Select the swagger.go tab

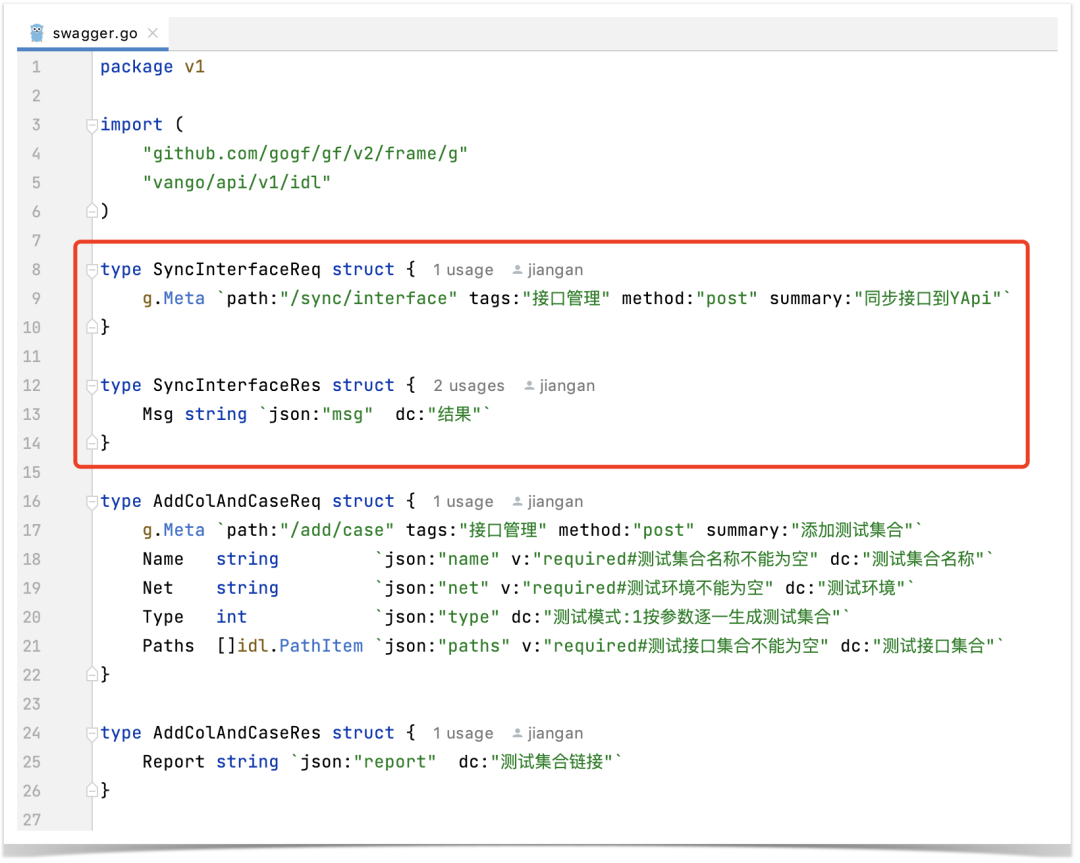pyautogui.click(x=93, y=33)
